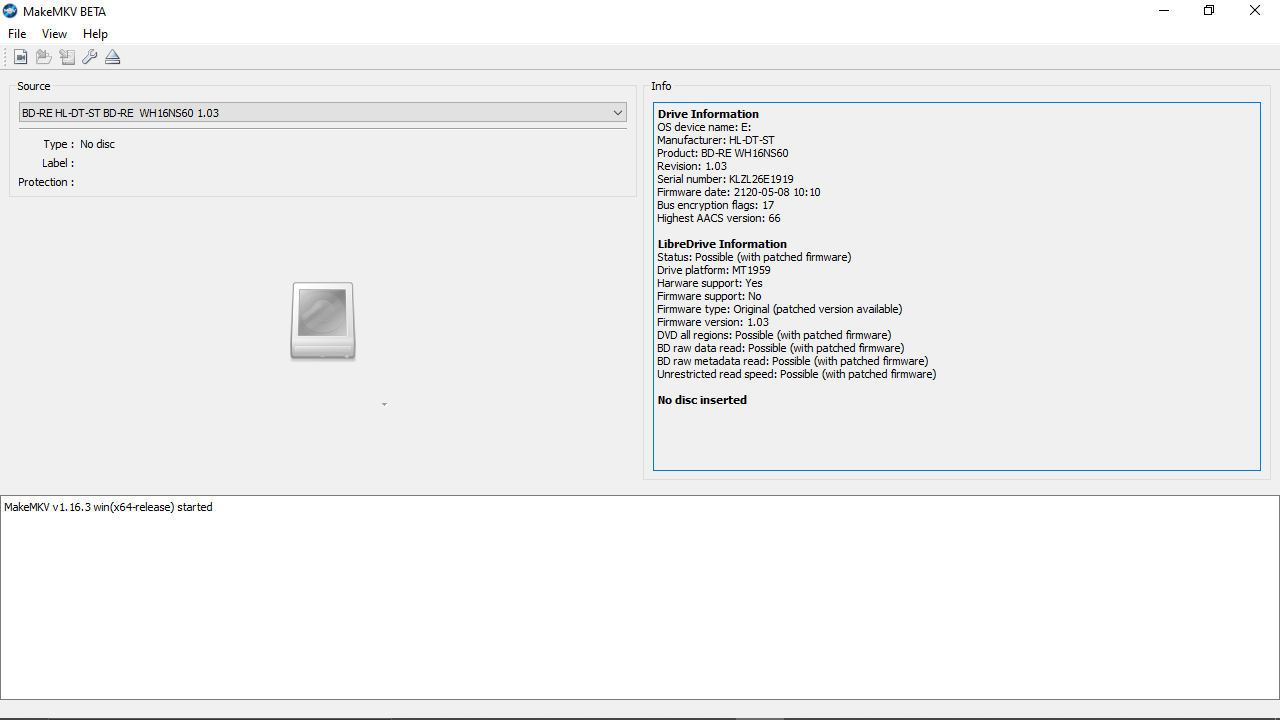Image resolution: width=1280 pixels, height=720 pixels.
Task: Click the "Drive Information" heading
Action: (708, 114)
